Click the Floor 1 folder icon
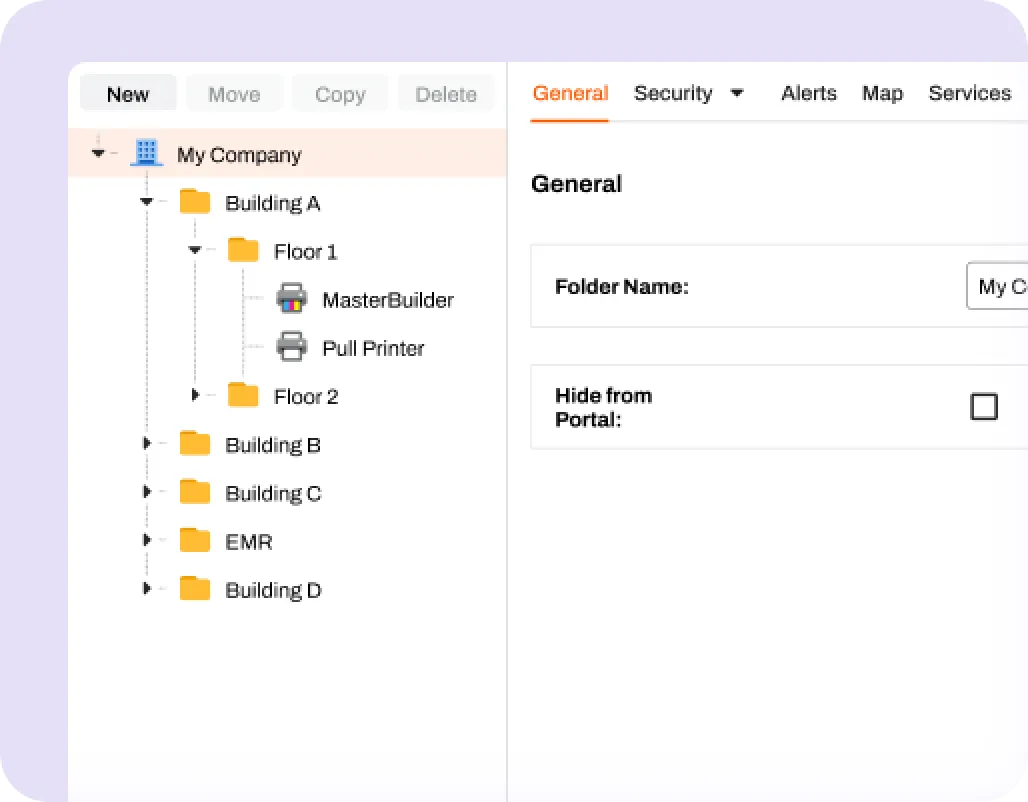Screen dimensions: 1028x802 (x=243, y=250)
